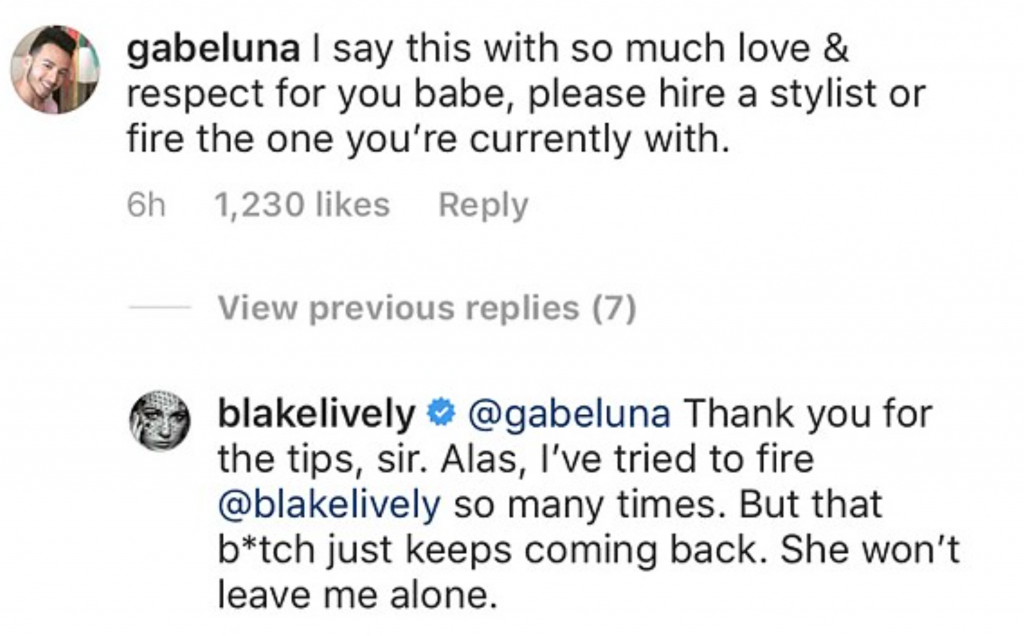
Task: Click the line "fire the one you're currently with."
Action: pyautogui.click(x=424, y=140)
